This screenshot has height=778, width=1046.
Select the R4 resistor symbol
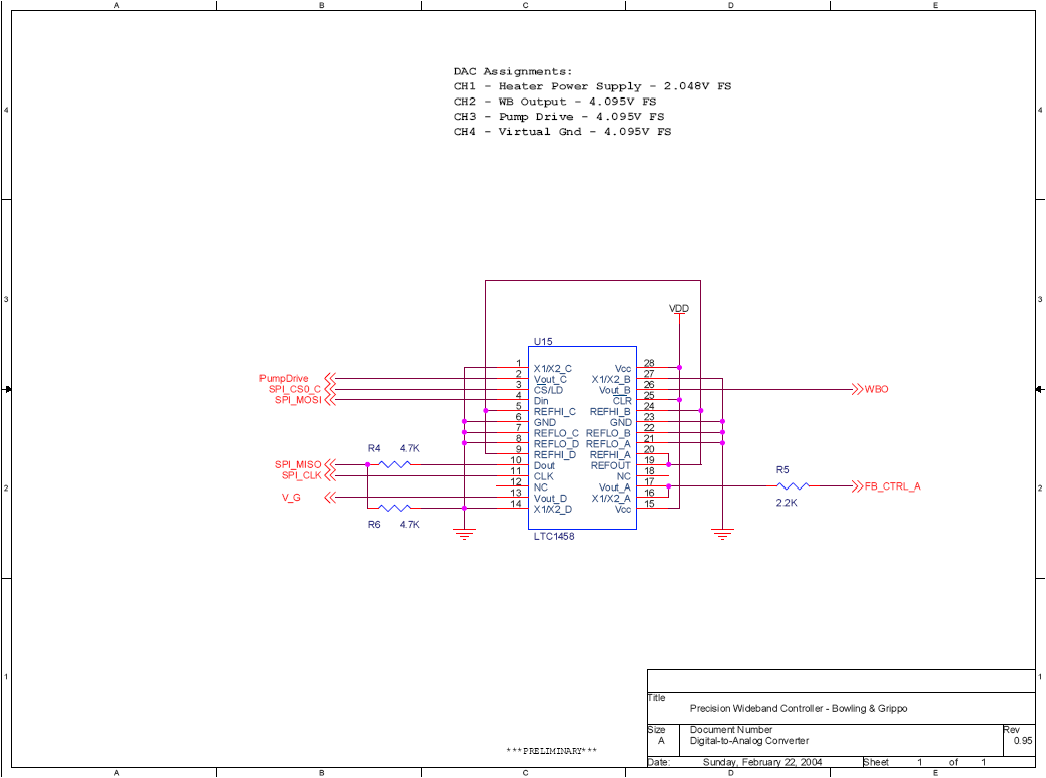point(395,464)
